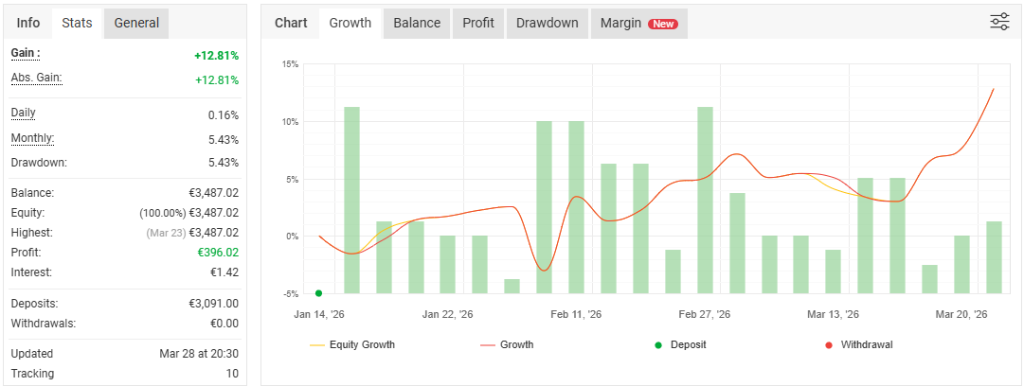Open the Drawdown tab
This screenshot has width=1024, height=386.
tap(547, 23)
